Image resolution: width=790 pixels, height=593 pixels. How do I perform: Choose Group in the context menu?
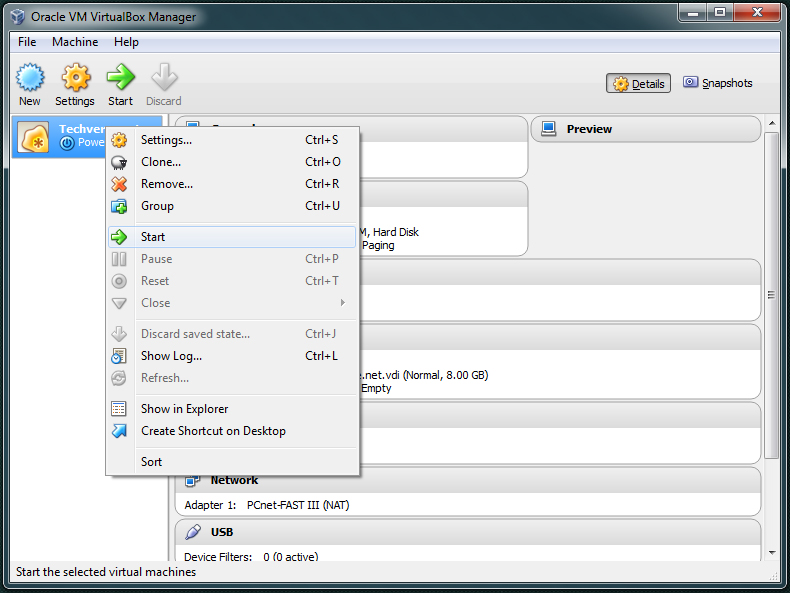pos(232,206)
